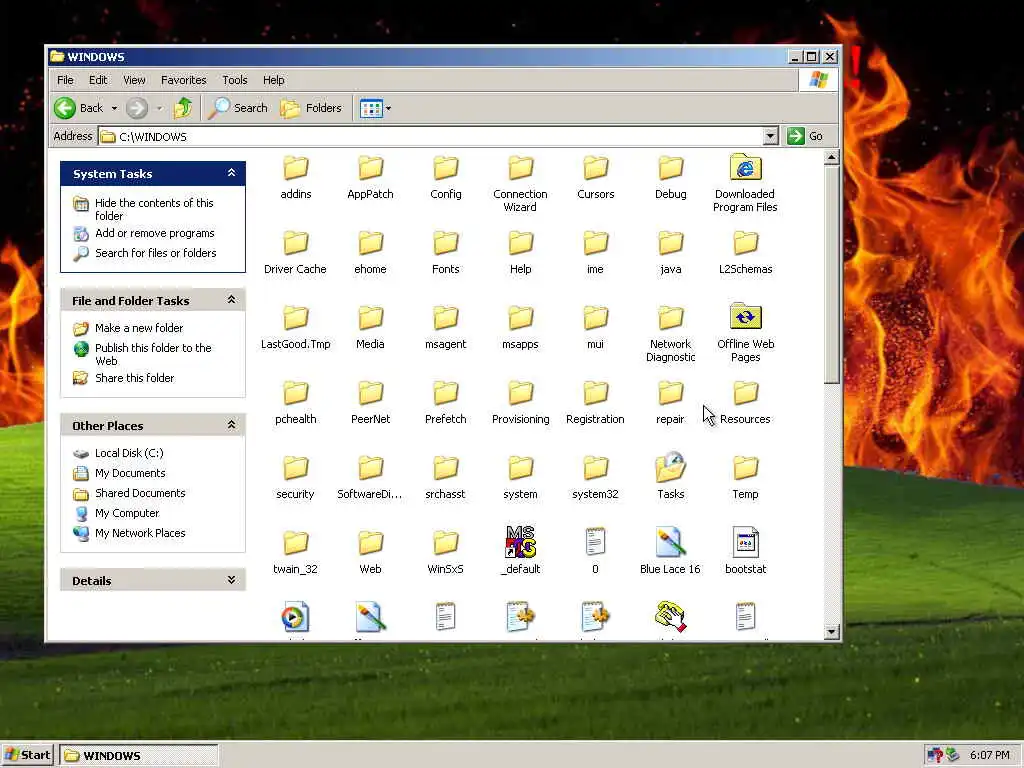Click the green Go button
Image resolution: width=1024 pixels, height=768 pixels.
point(805,136)
